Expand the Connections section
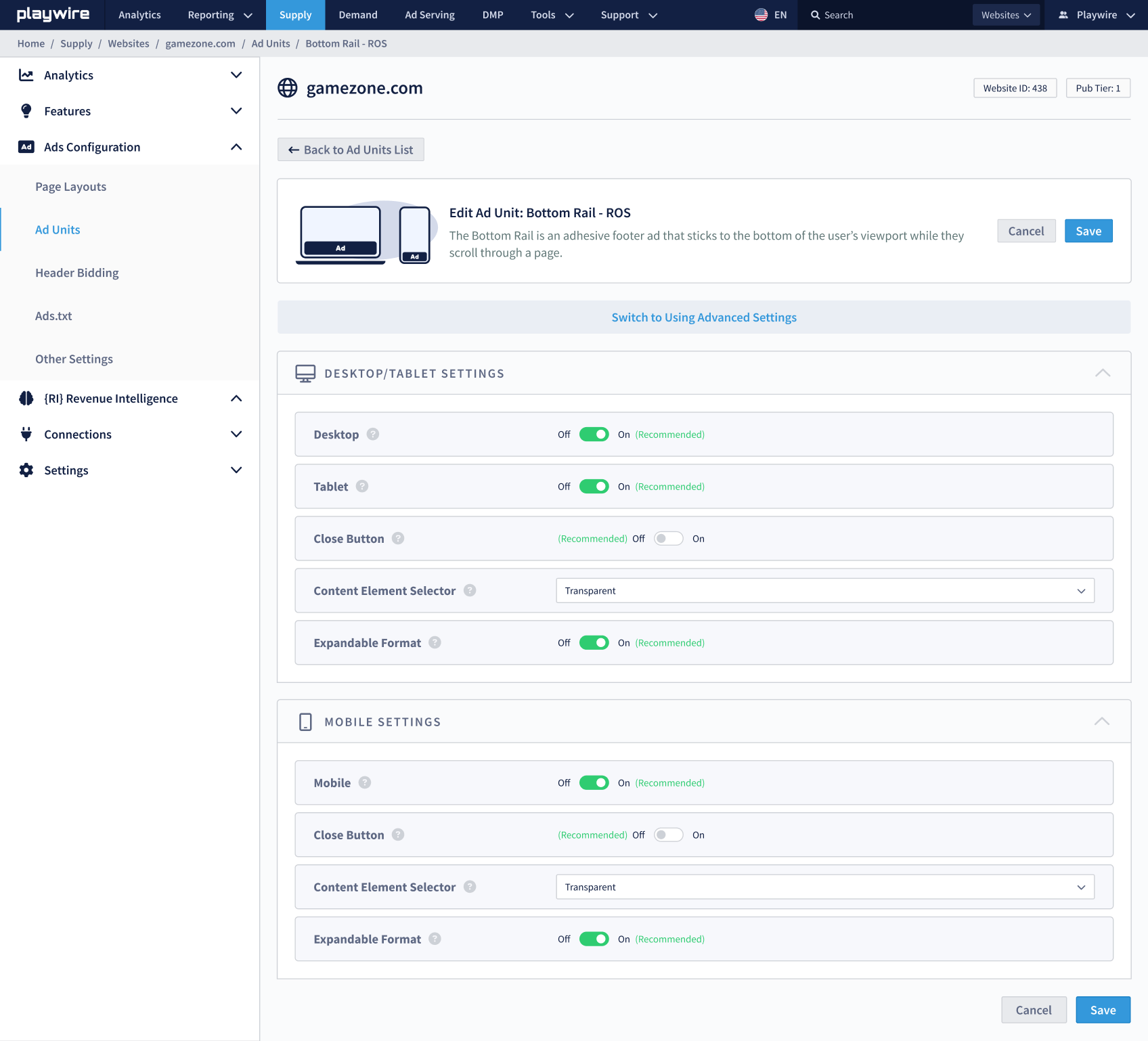 (x=236, y=435)
